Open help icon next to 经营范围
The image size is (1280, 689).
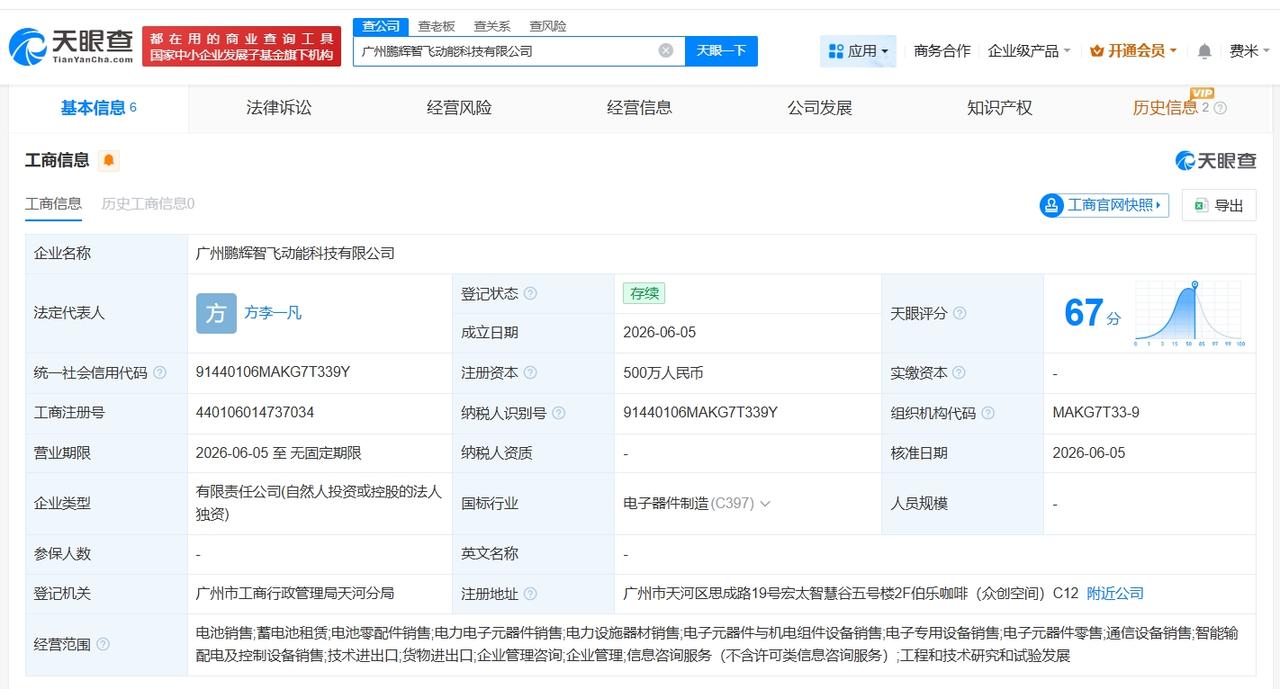tap(103, 645)
